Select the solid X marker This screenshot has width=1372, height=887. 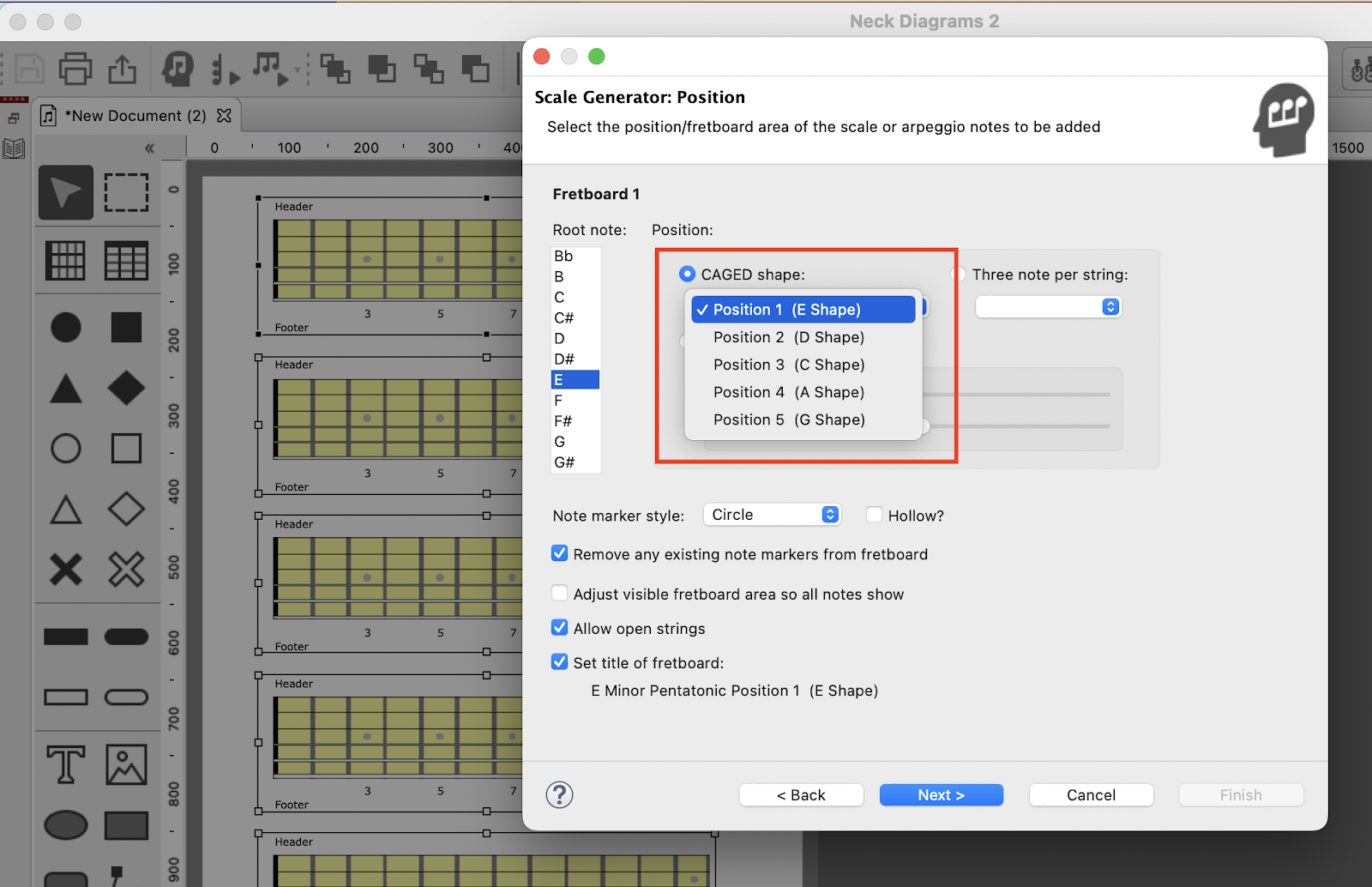(66, 570)
